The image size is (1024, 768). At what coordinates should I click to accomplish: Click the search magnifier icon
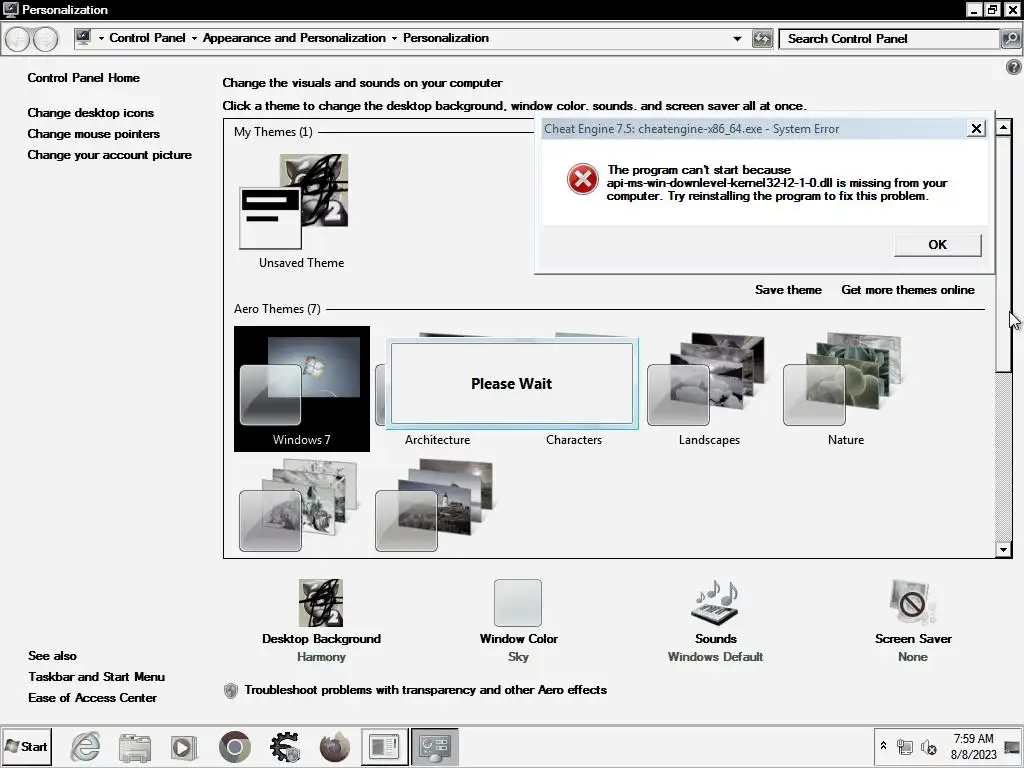(x=1010, y=39)
